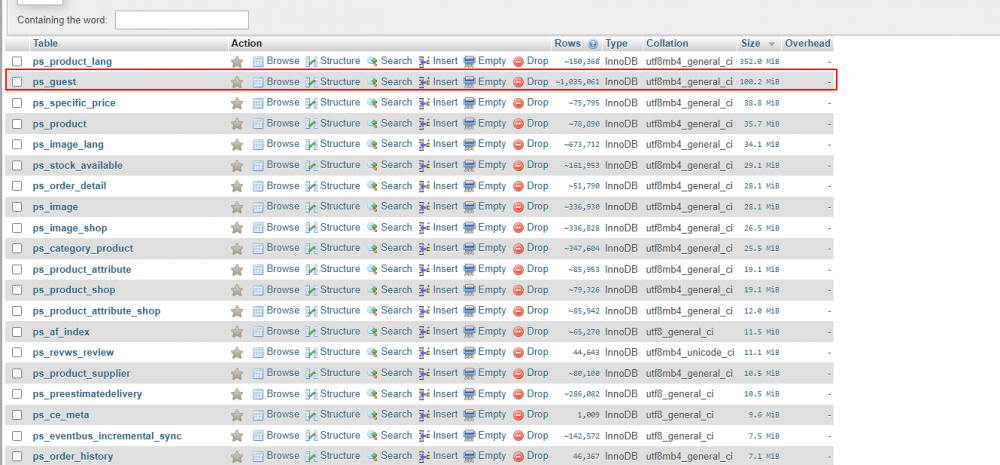The height and width of the screenshot is (465, 1000).
Task: Select the ps_order_detail checkbox
Action: tap(17, 186)
